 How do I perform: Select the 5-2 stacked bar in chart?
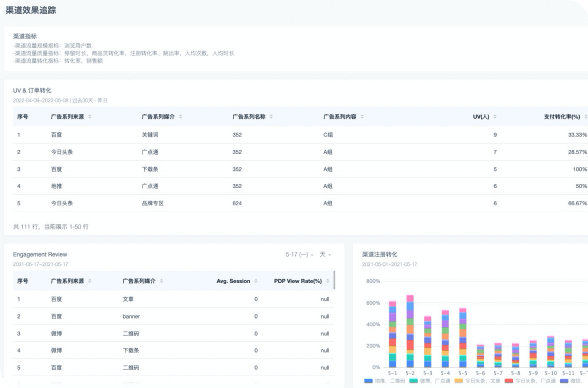(410, 331)
